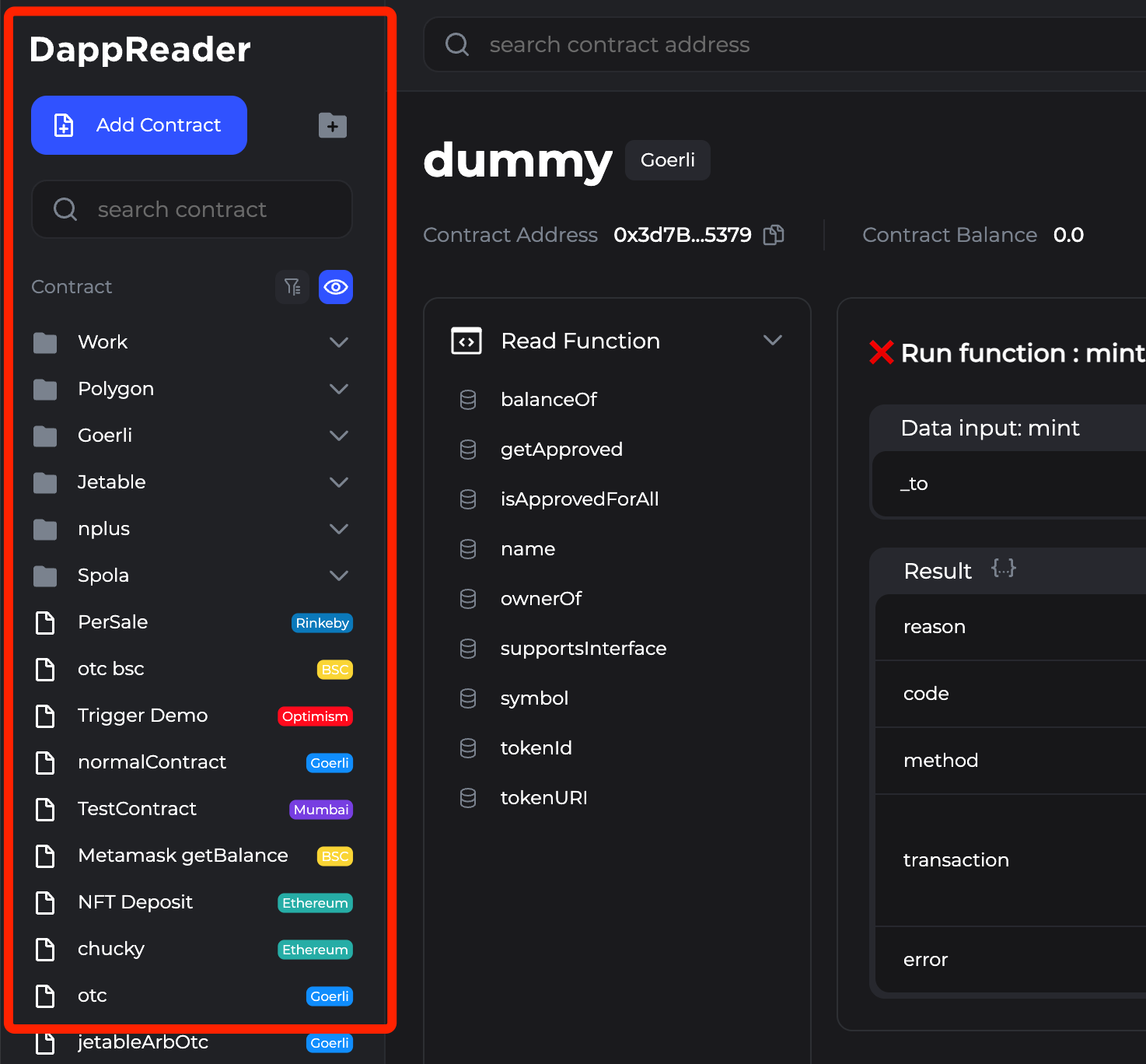Click the Read Function code icon
This screenshot has height=1064, width=1146.
pyautogui.click(x=466, y=341)
